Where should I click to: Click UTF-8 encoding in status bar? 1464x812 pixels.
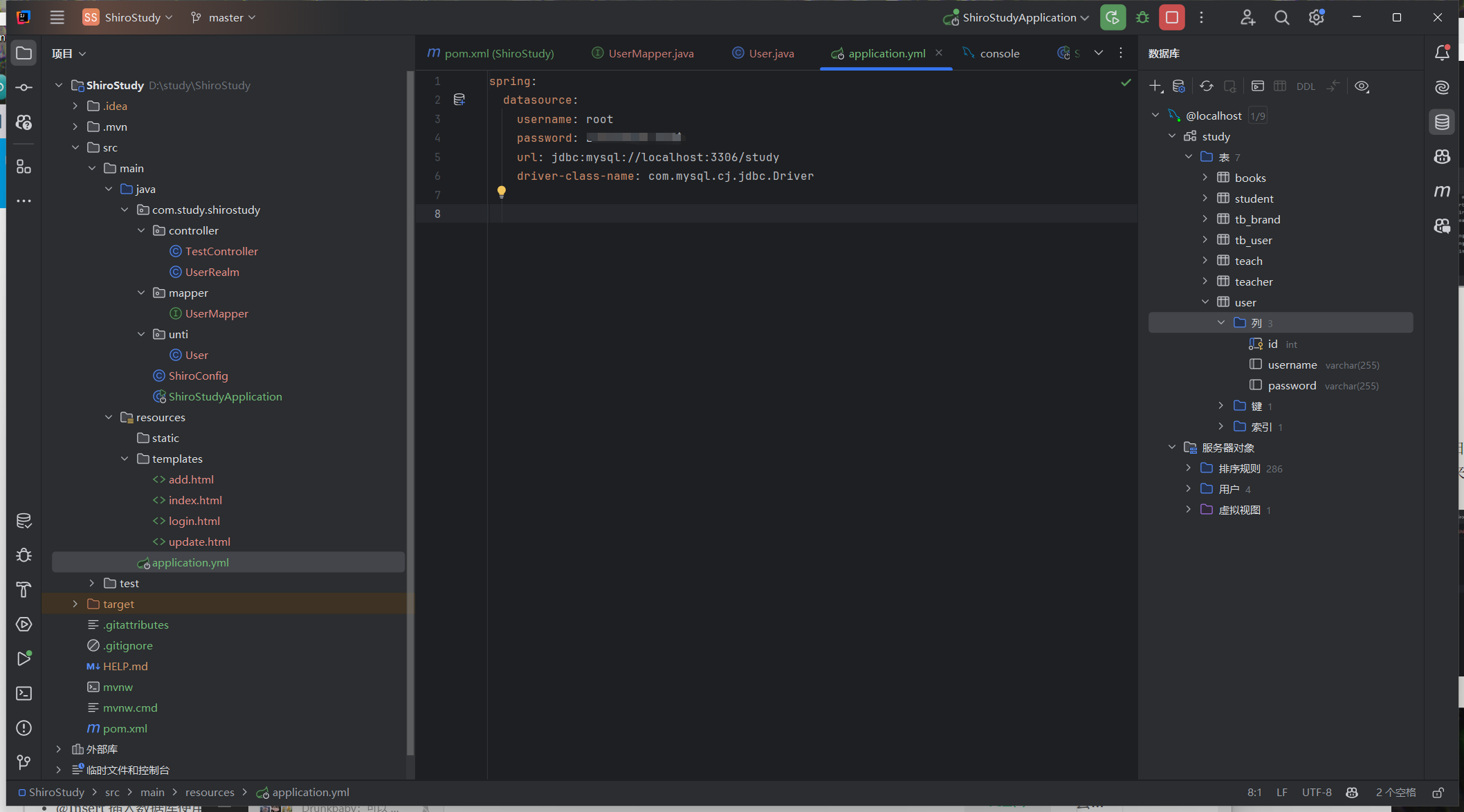click(x=1317, y=793)
